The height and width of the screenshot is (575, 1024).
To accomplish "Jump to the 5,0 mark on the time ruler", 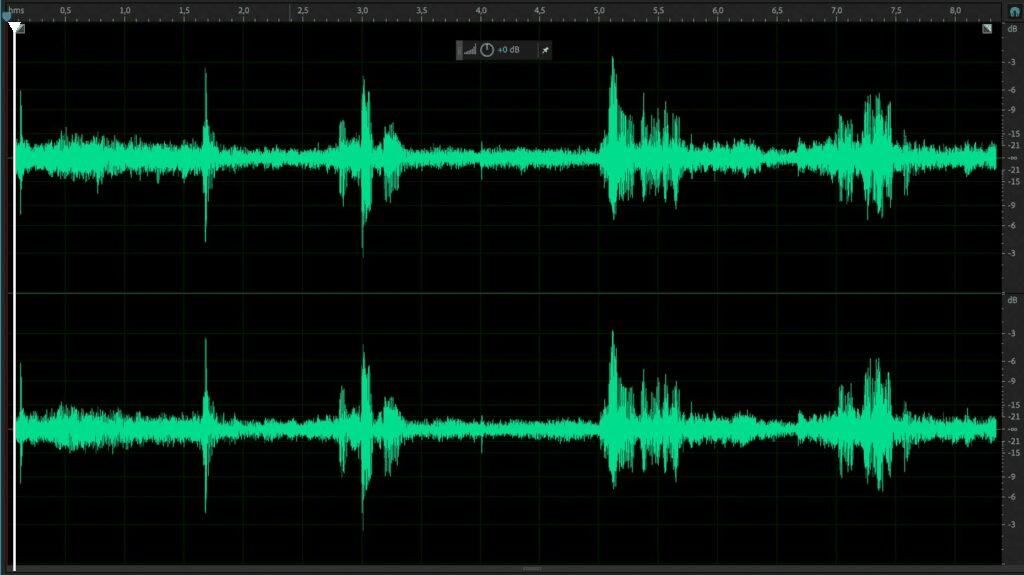I will (x=599, y=10).
